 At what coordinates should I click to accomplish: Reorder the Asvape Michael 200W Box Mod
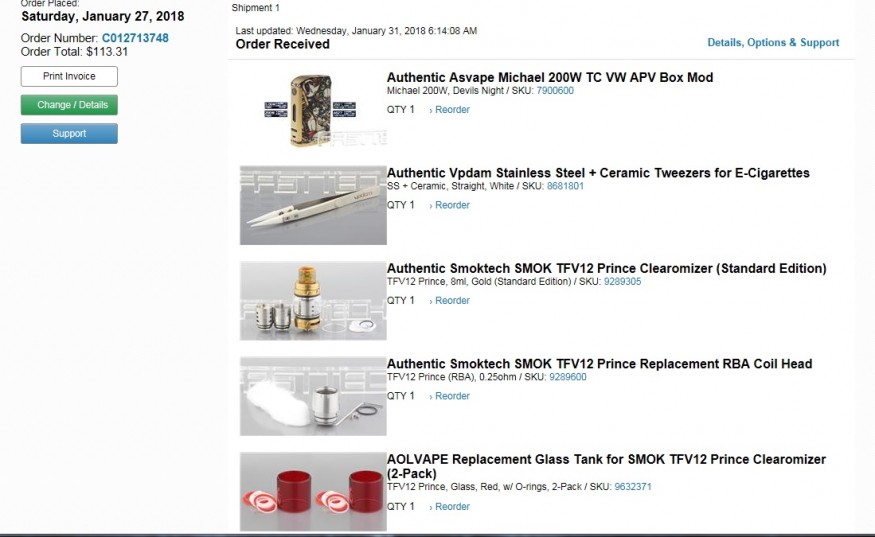pyautogui.click(x=452, y=110)
